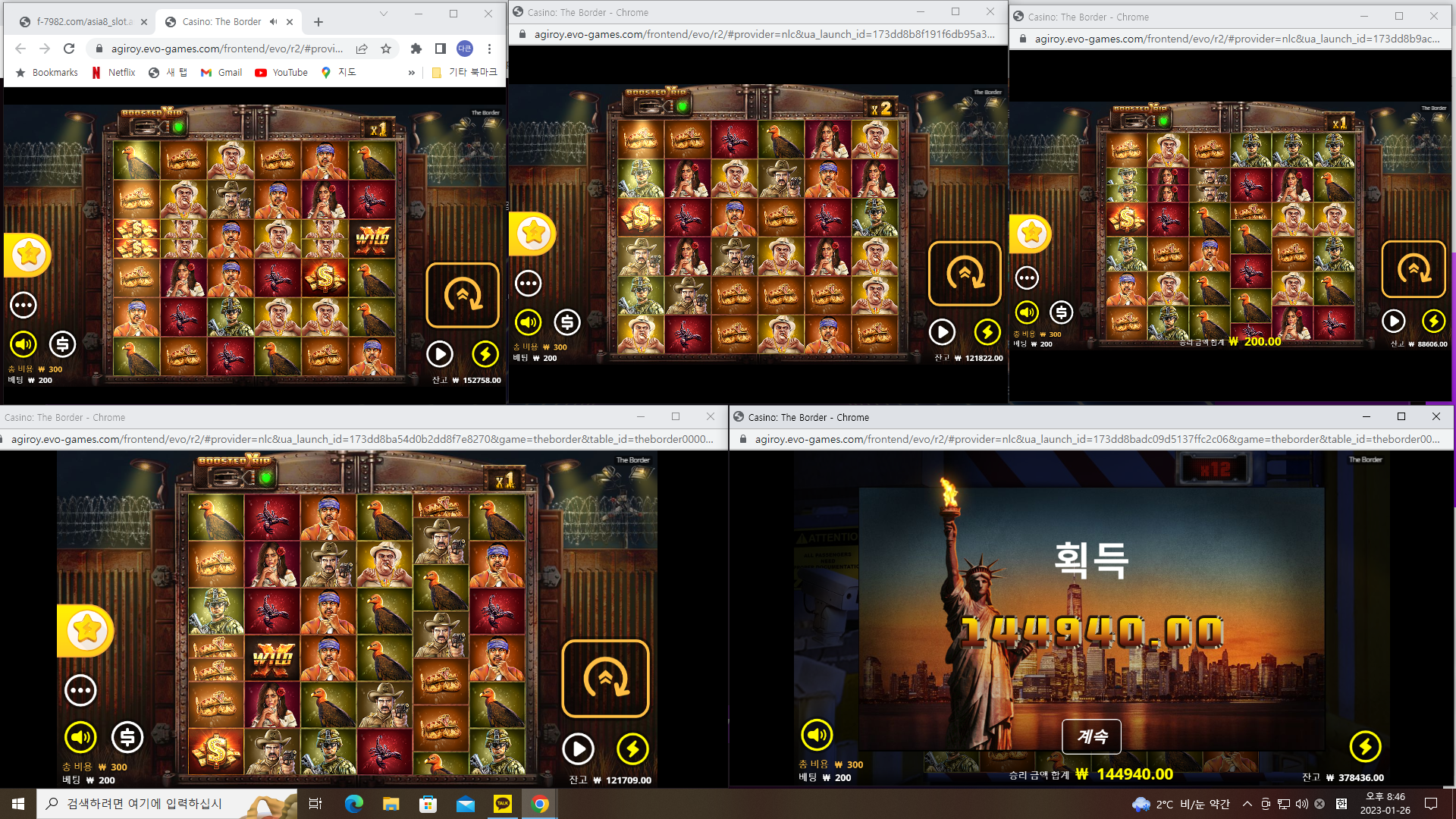Go back in the tabbed Chrome window
The height and width of the screenshot is (819, 1456).
click(20, 49)
